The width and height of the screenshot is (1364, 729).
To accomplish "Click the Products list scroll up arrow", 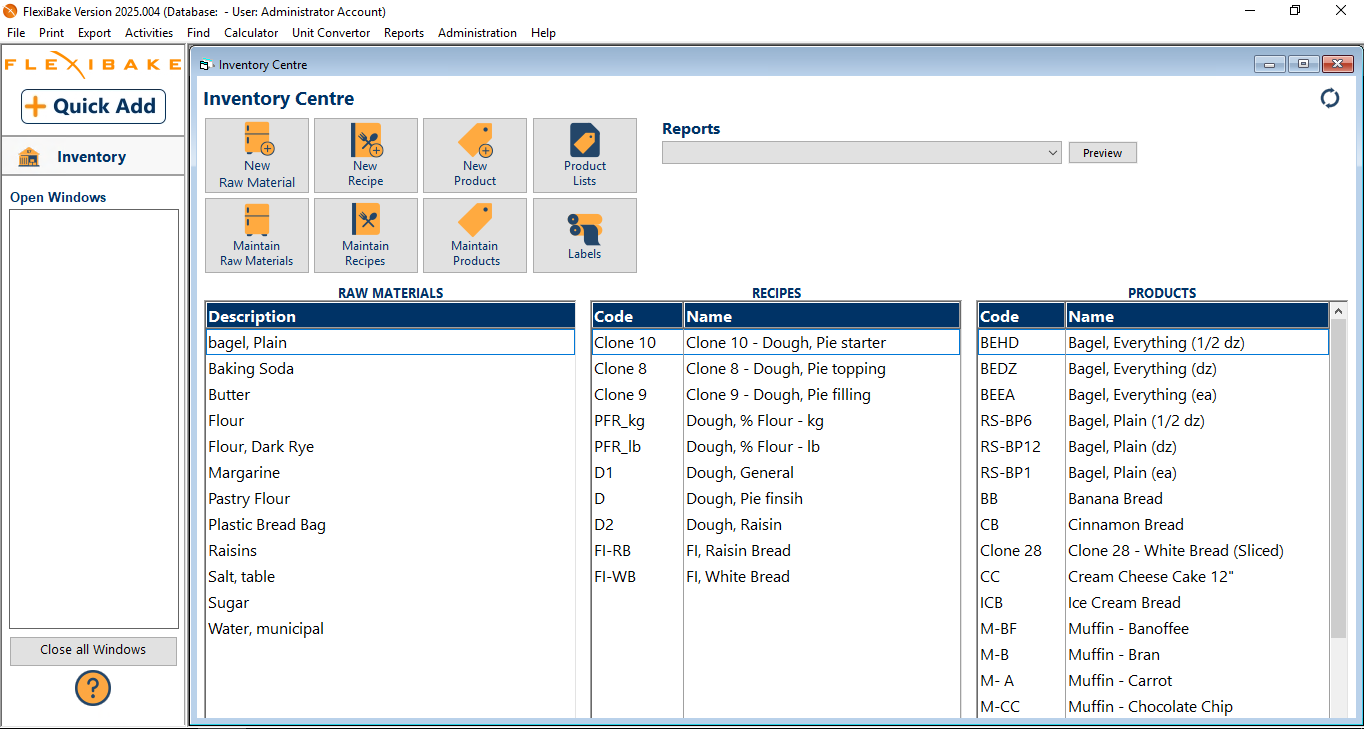I will 1339,312.
